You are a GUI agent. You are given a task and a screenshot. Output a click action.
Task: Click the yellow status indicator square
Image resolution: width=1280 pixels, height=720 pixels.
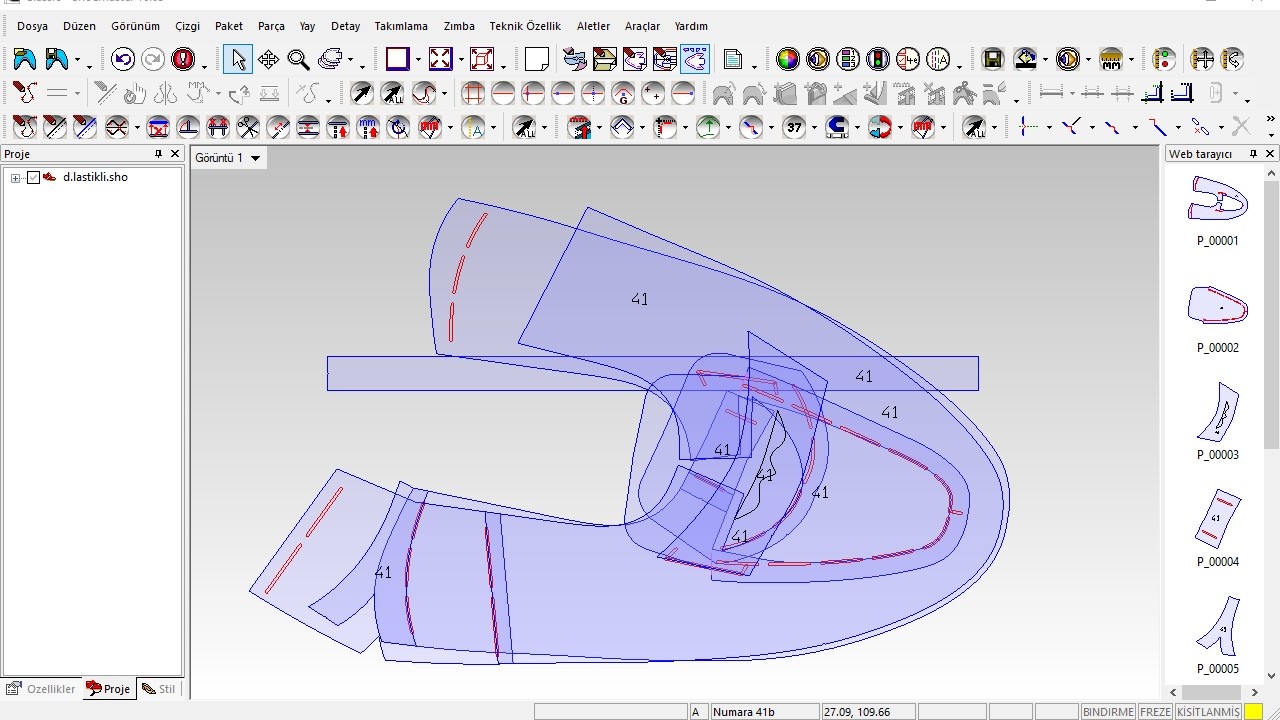(x=1253, y=712)
